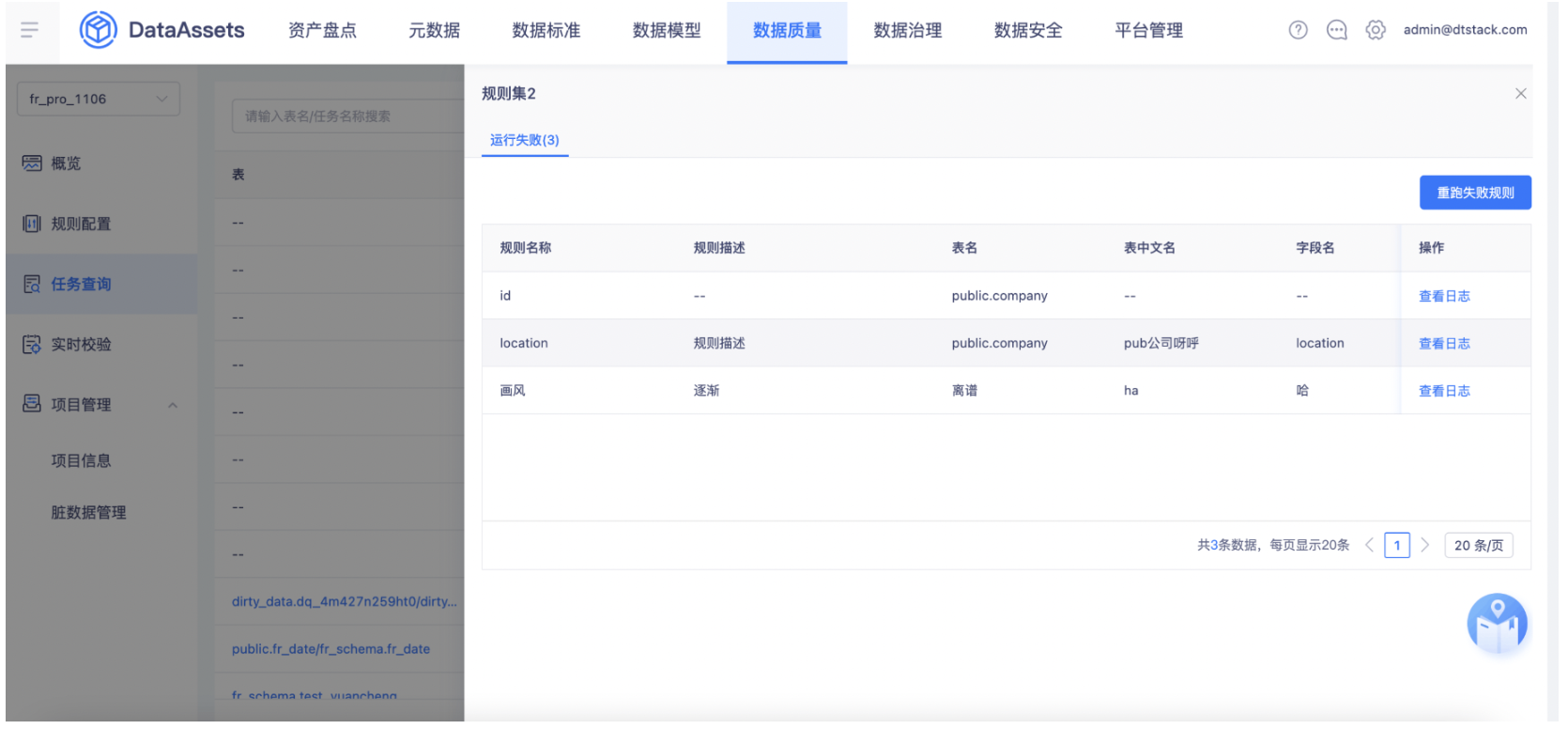The width and height of the screenshot is (1568, 729).
Task: Open the admin@dtstack.com account menu
Action: pyautogui.click(x=1465, y=30)
